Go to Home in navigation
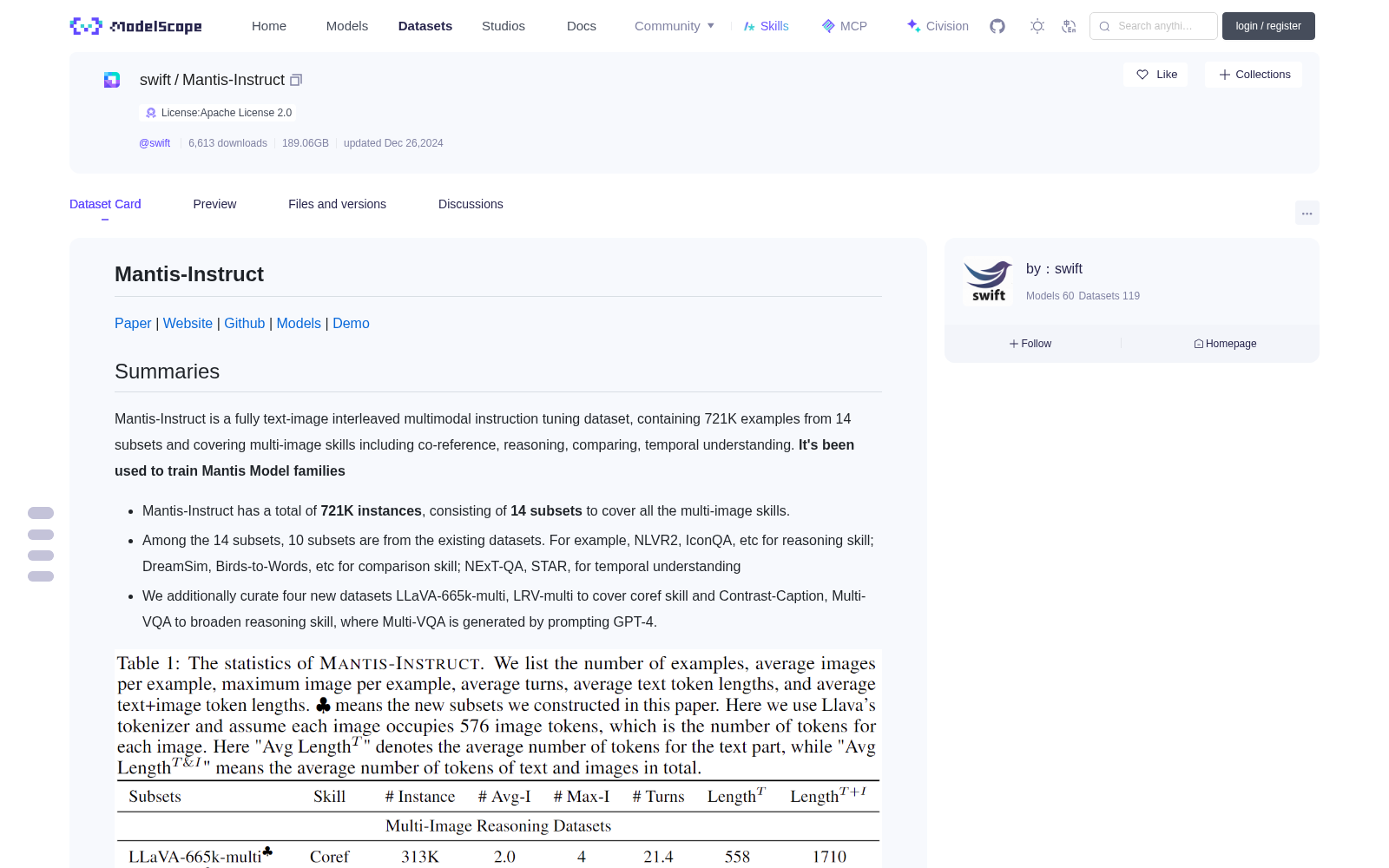 269,26
